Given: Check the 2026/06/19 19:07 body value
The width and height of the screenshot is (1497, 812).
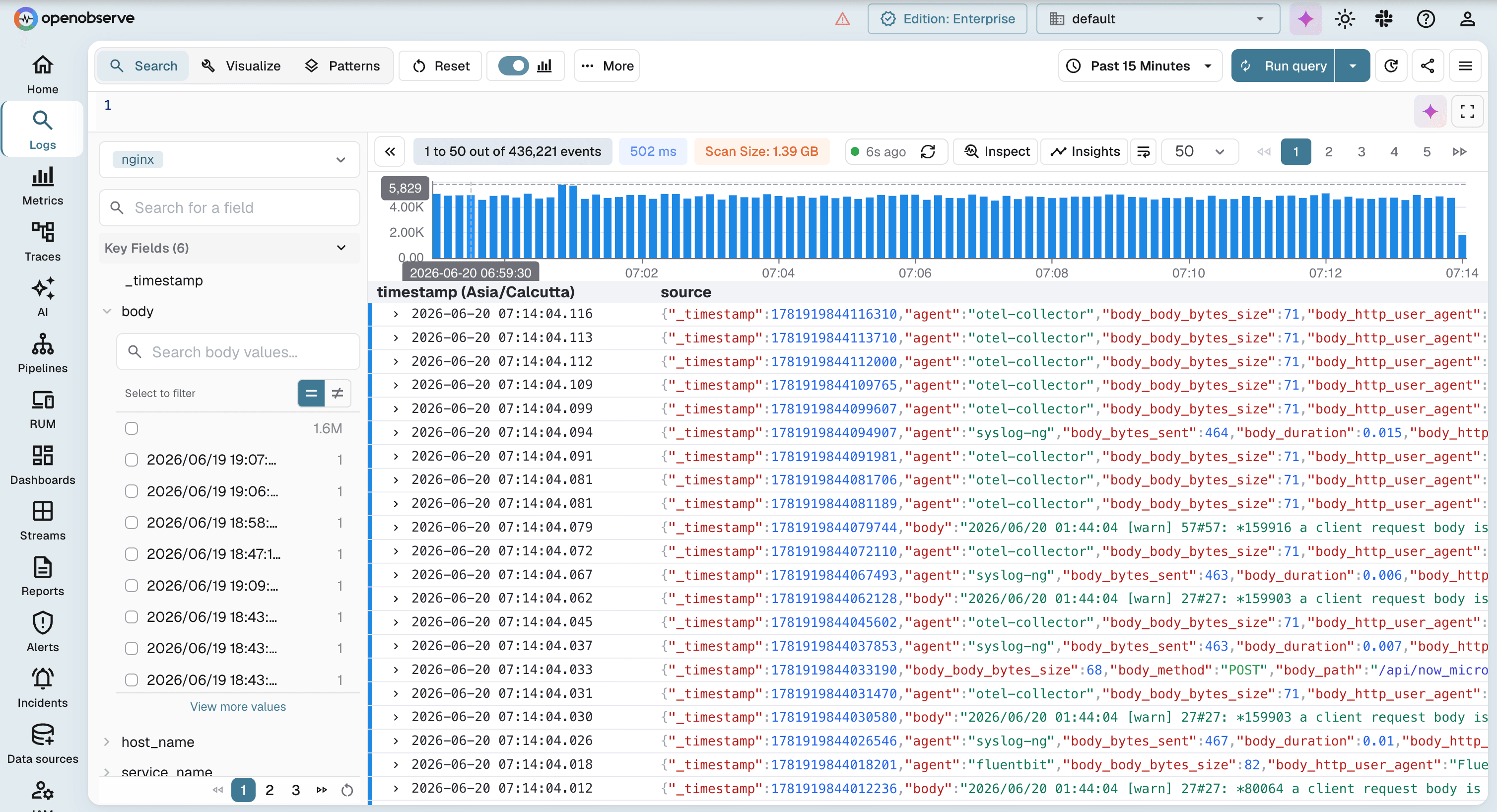Looking at the screenshot, I should coord(132,460).
